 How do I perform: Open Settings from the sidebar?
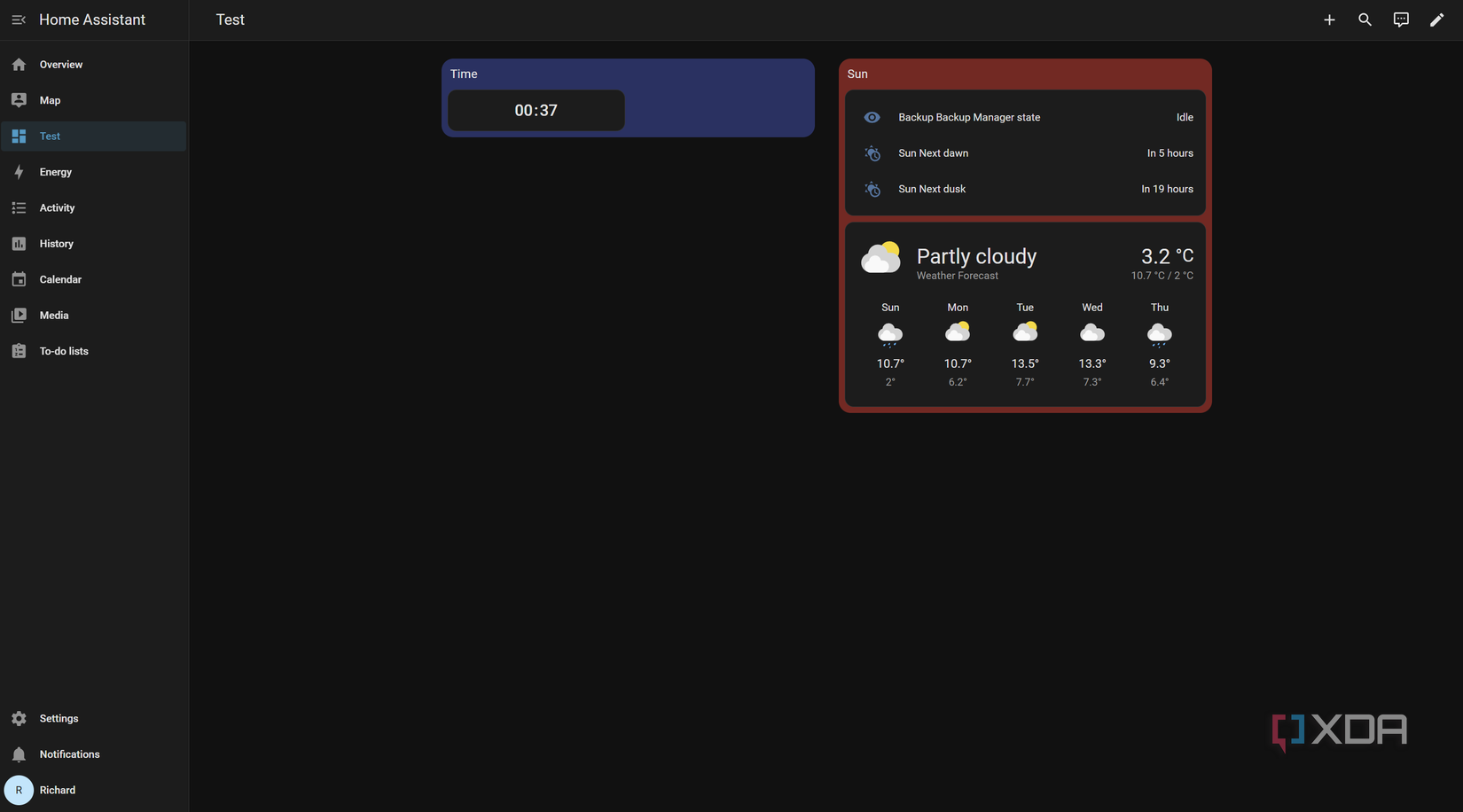pos(94,718)
